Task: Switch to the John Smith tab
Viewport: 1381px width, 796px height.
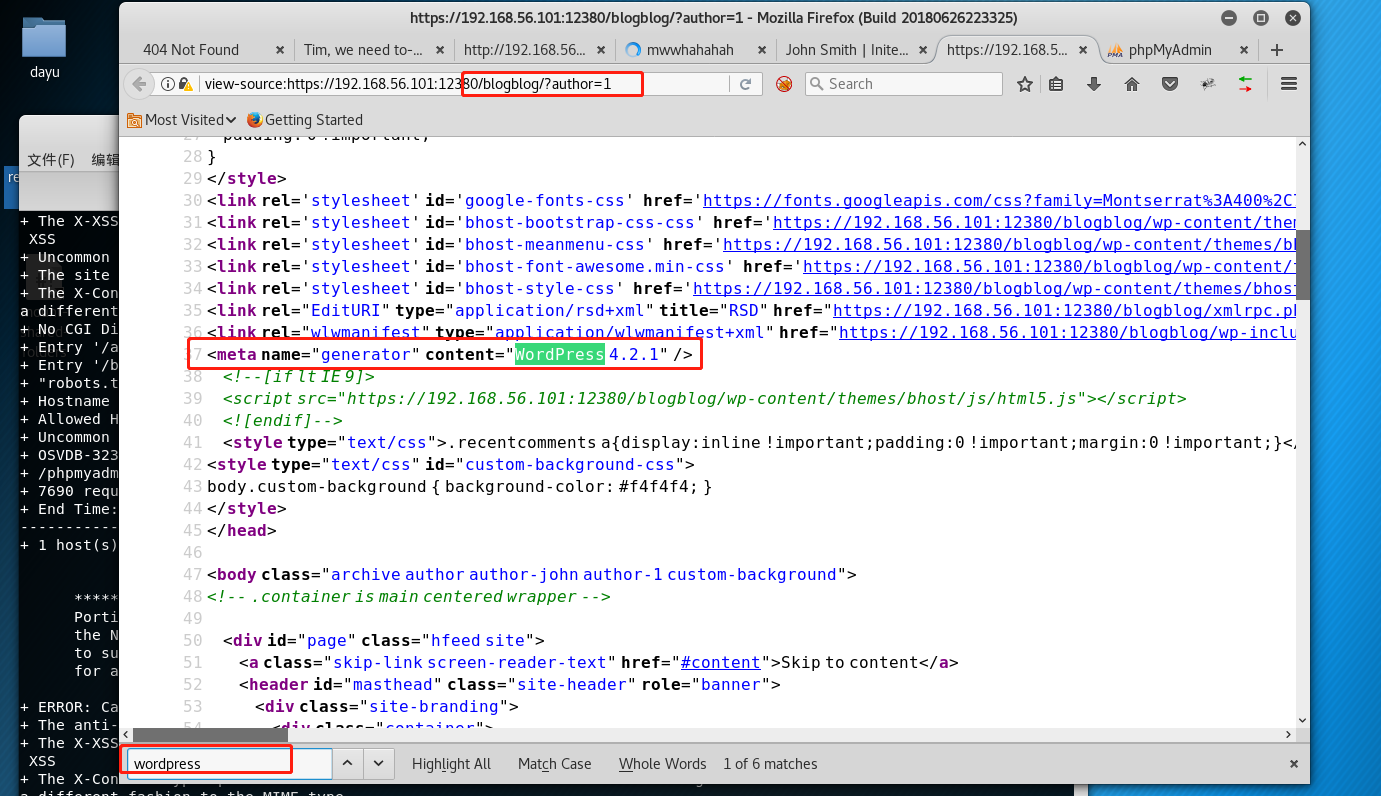Action: (x=846, y=50)
